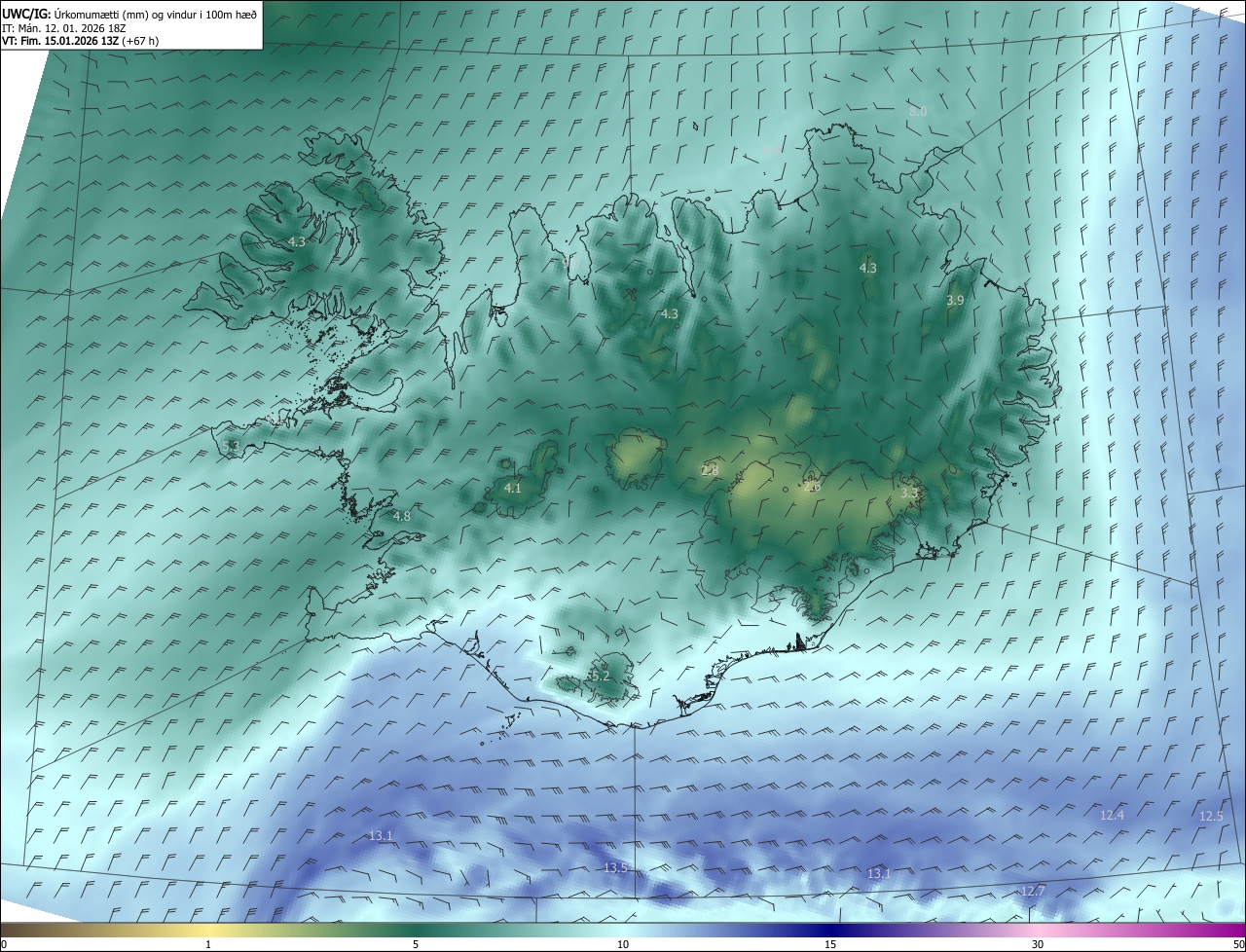Click the initialization time 'IT: Mán. 12. 01. 2026 18Z'
Image resolution: width=1246 pixels, height=952 pixels.
[66, 27]
